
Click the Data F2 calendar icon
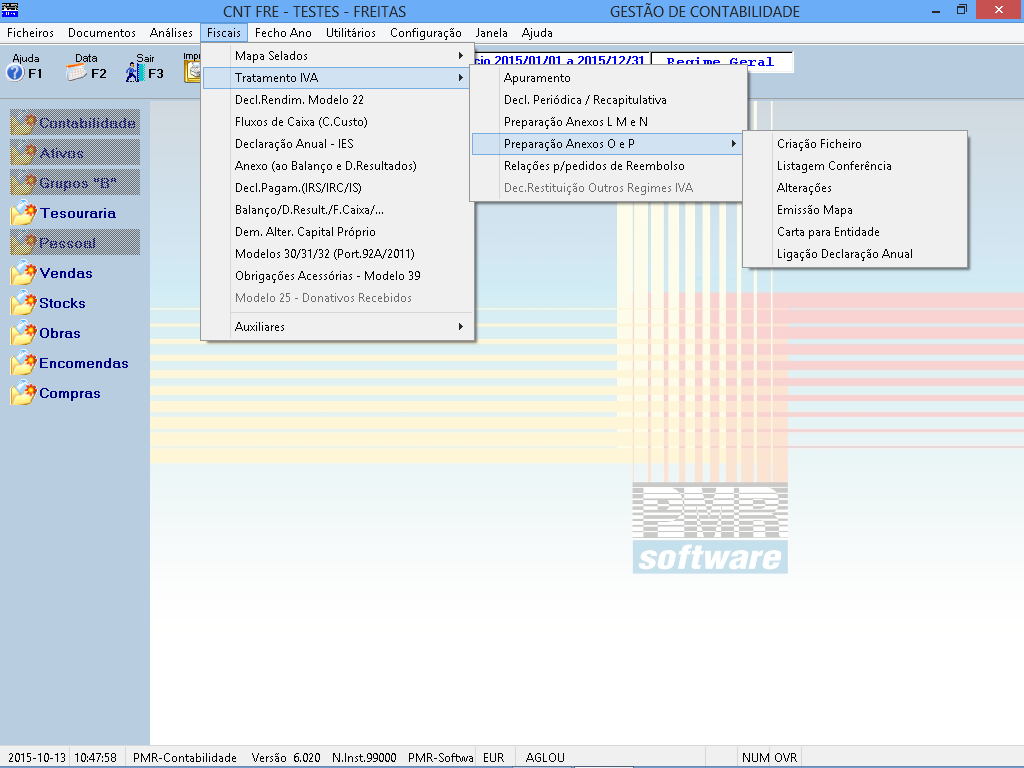76,73
